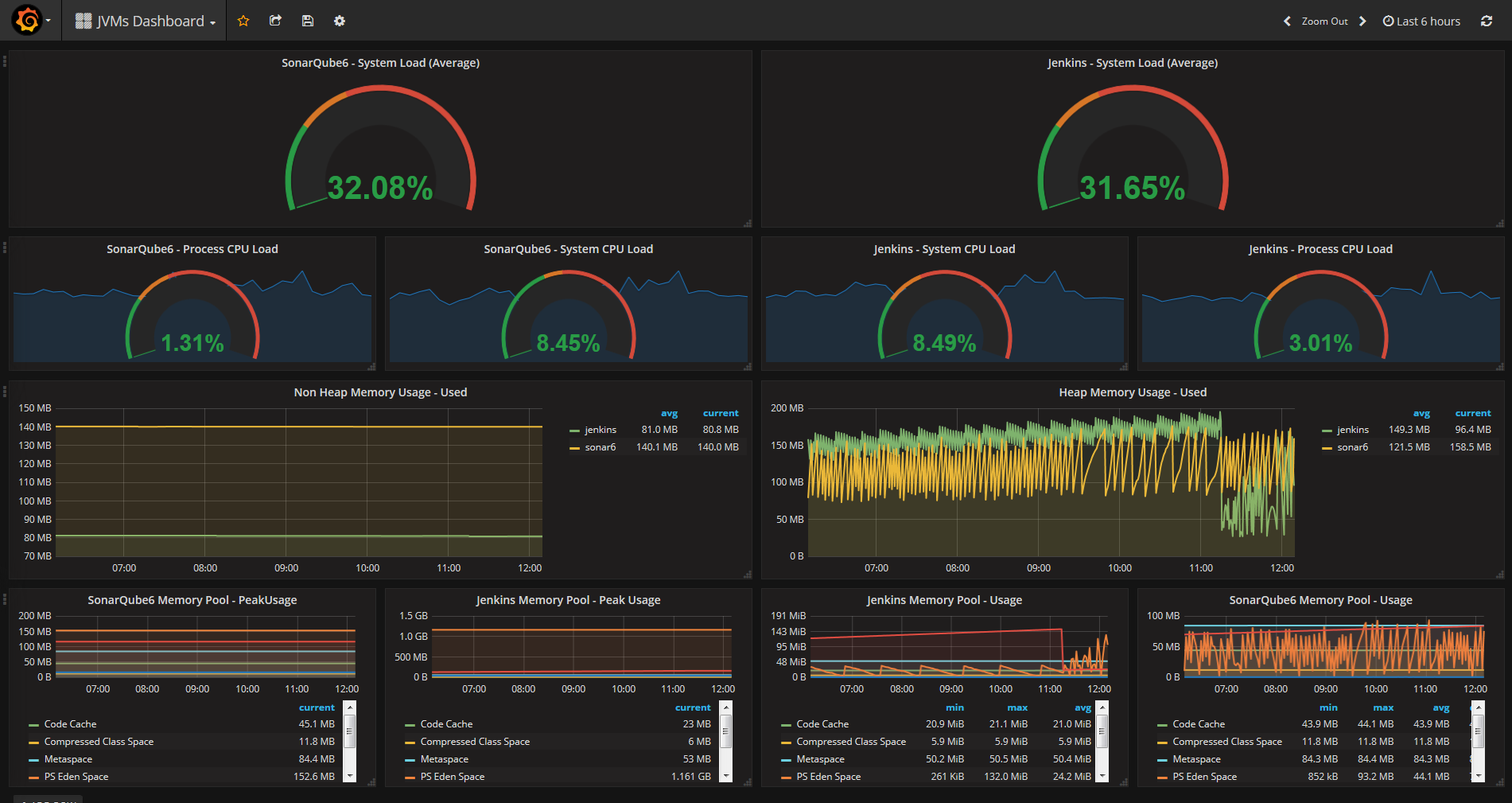Toggle PS Eden Space in Jenkins Peak Usage legend
The height and width of the screenshot is (803, 1512).
tap(453, 777)
